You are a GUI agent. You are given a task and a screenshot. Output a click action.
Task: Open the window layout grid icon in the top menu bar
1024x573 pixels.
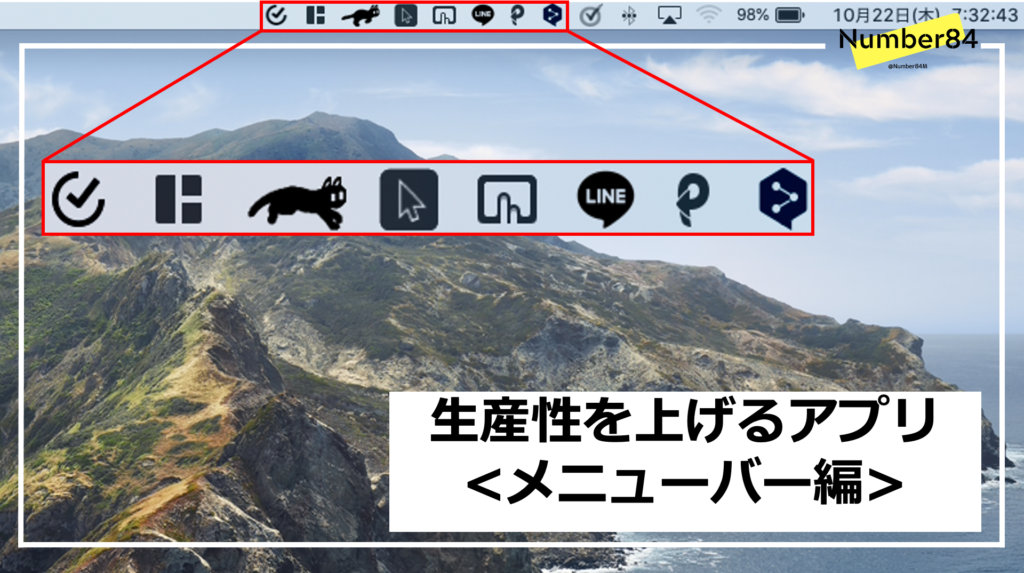pos(315,15)
